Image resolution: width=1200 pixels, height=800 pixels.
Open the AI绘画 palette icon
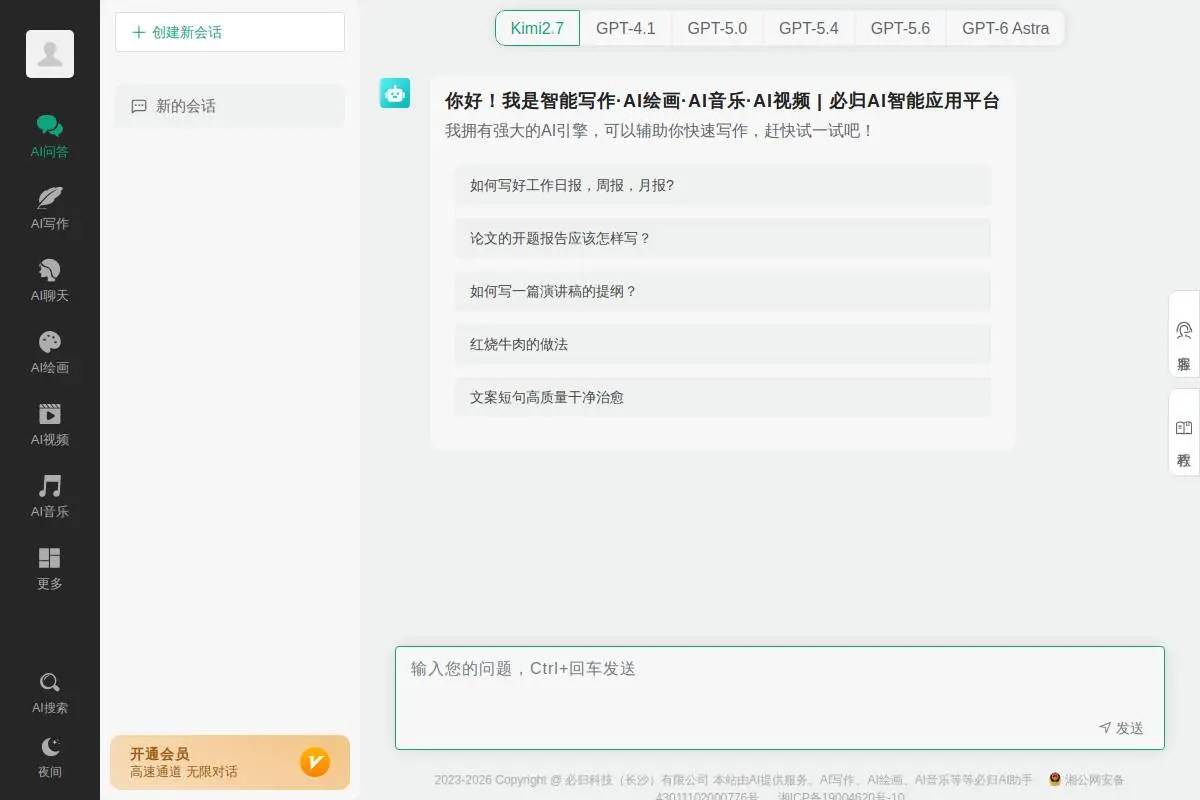tap(50, 342)
